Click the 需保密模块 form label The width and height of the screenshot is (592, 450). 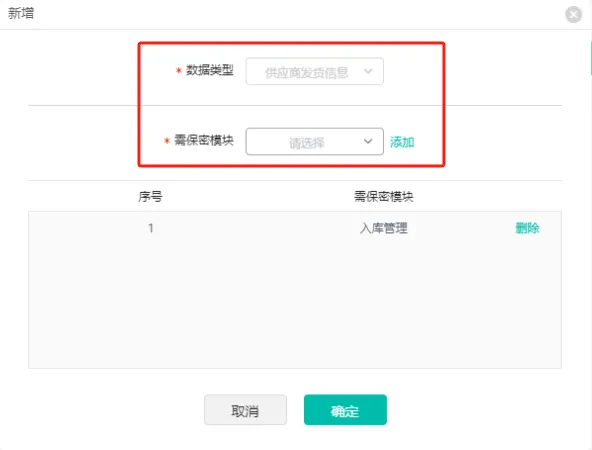204,140
